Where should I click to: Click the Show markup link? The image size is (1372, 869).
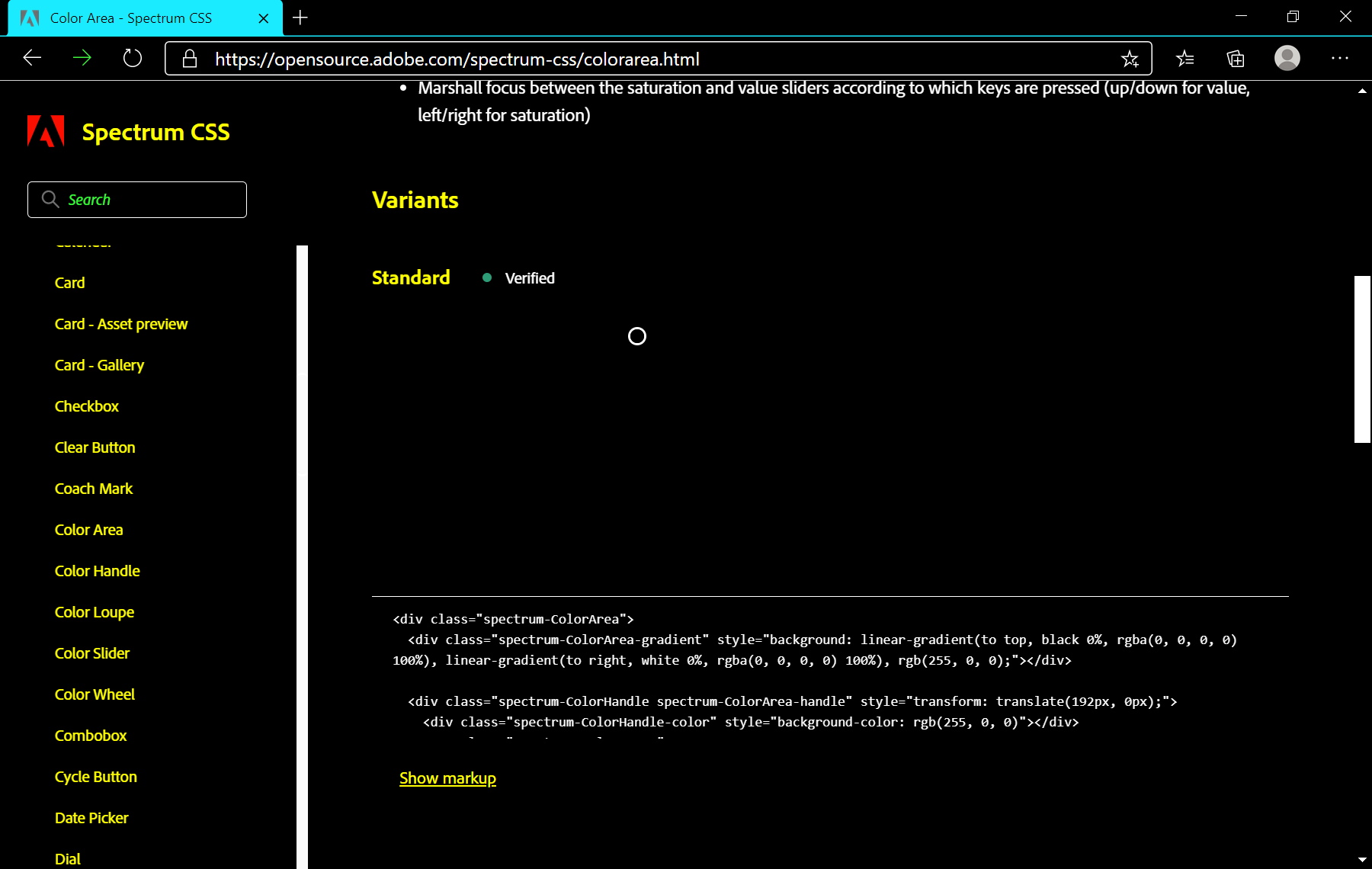pyautogui.click(x=447, y=778)
